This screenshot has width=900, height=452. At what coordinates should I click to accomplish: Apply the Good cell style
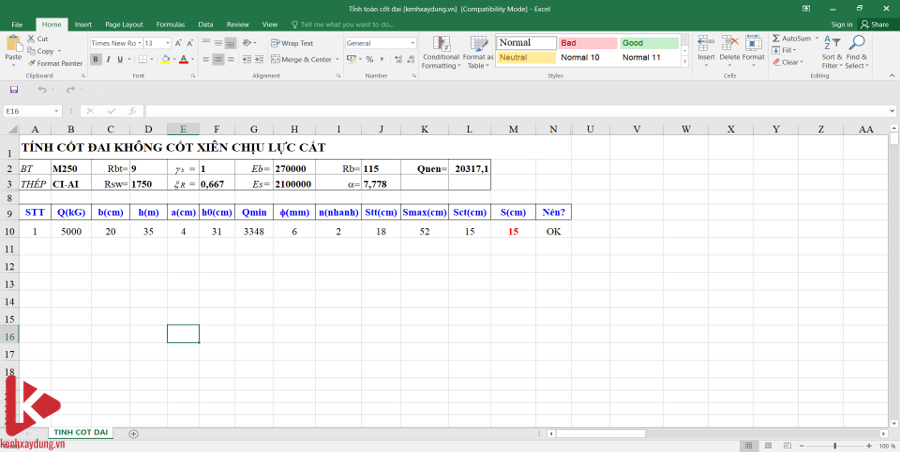[x=648, y=43]
